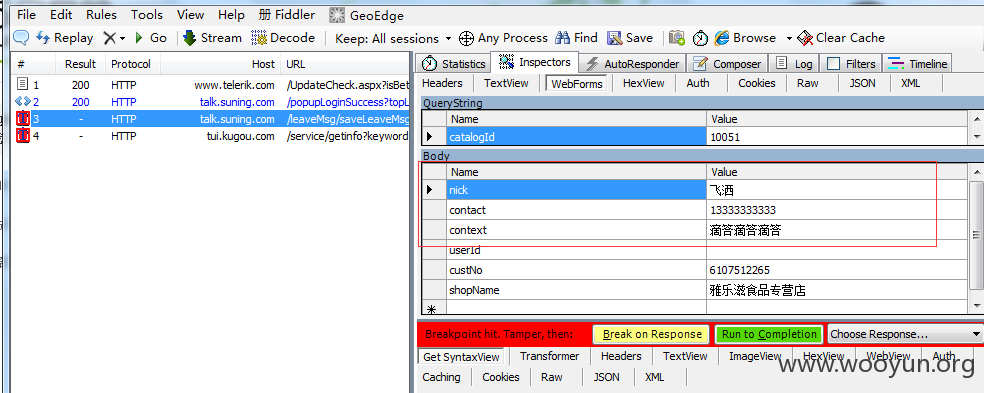Image resolution: width=984 pixels, height=393 pixels.
Task: Click the Body grid vertical scrollbar thumb
Action: click(x=976, y=234)
